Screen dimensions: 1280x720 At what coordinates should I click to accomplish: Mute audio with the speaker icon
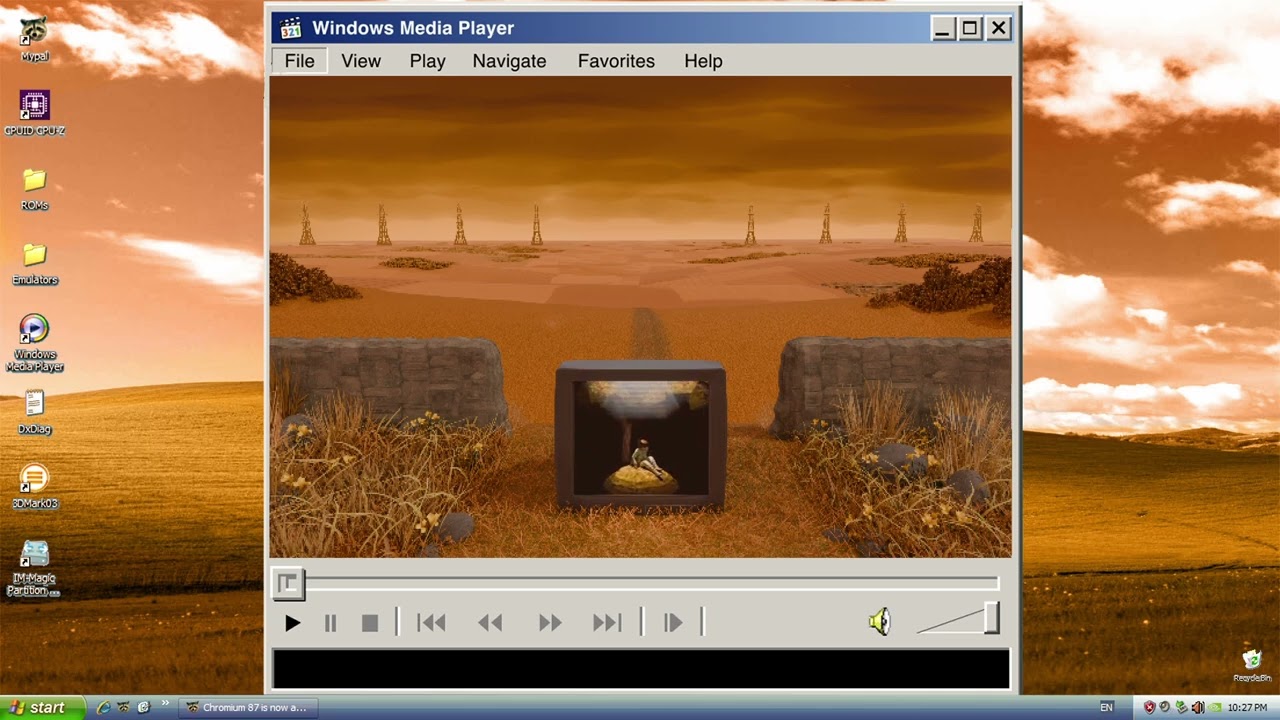click(879, 623)
